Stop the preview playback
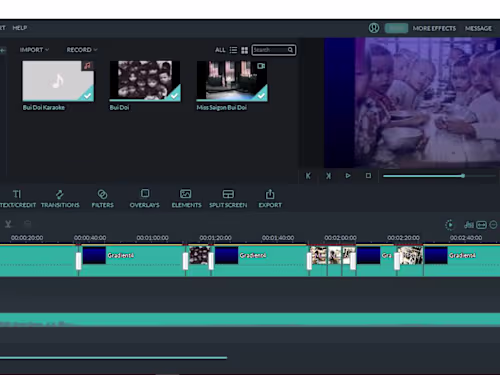The image size is (500, 375). 368,175
